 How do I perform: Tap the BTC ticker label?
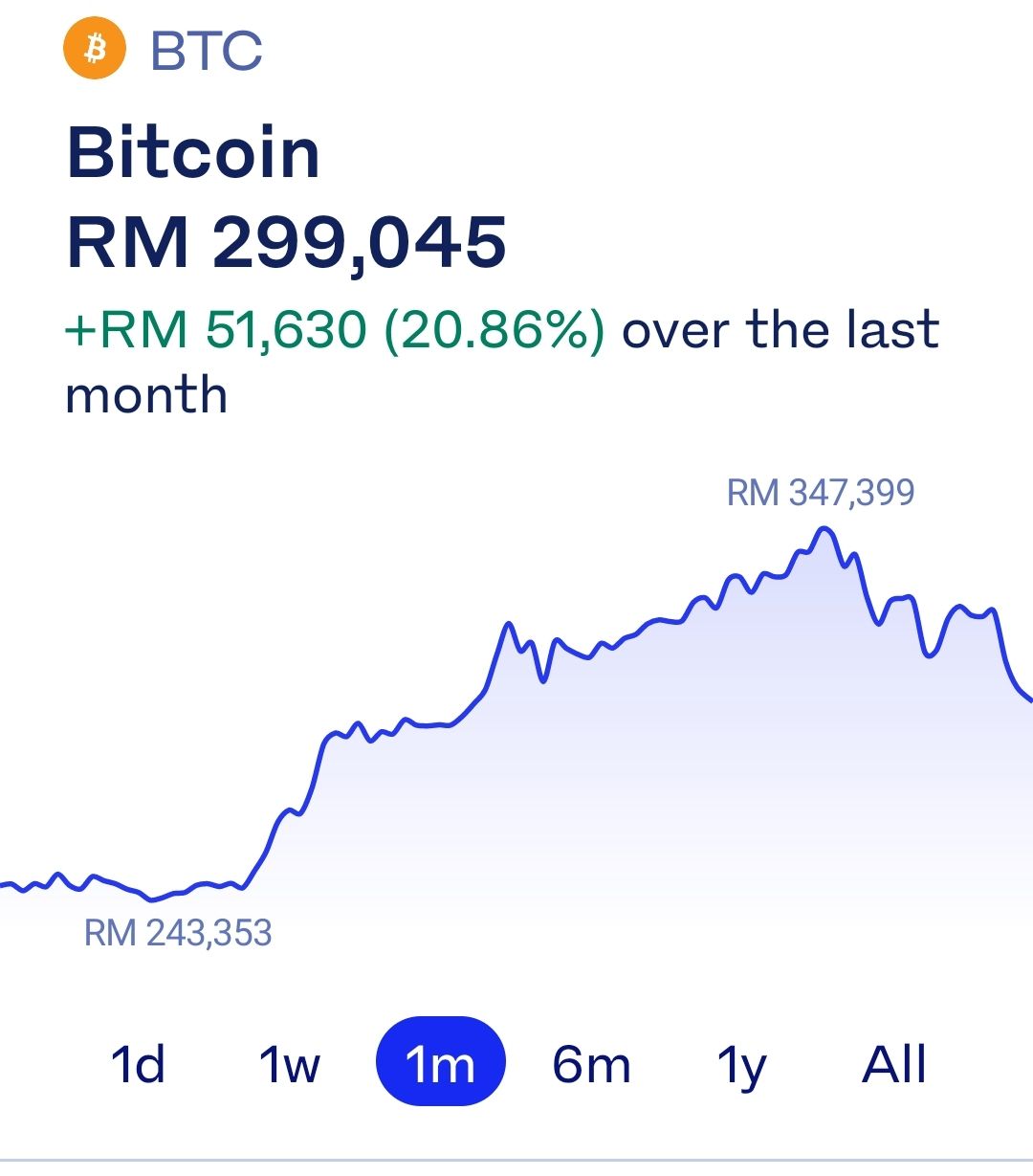pyautogui.click(x=207, y=51)
